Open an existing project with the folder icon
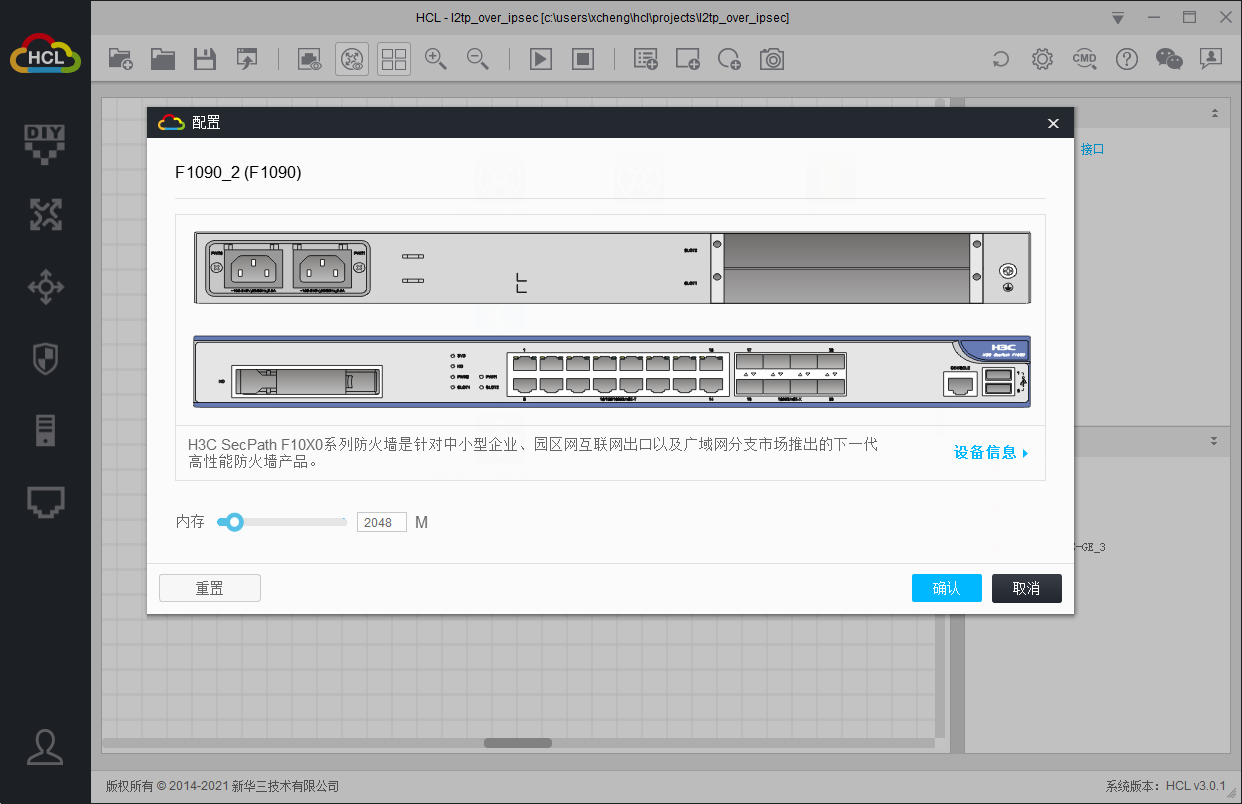Viewport: 1242px width, 804px height. point(163,59)
